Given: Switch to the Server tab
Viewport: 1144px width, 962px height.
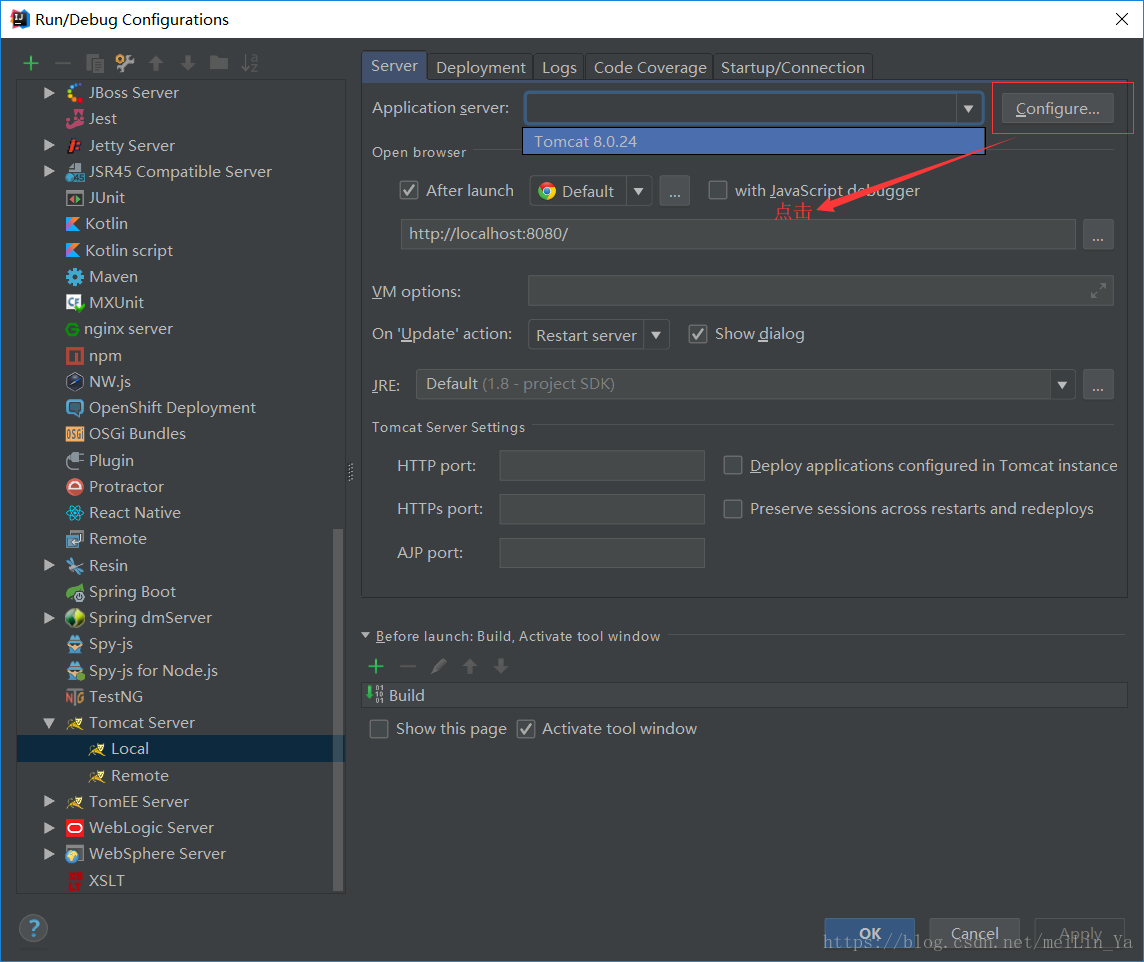Looking at the screenshot, I should [x=395, y=66].
